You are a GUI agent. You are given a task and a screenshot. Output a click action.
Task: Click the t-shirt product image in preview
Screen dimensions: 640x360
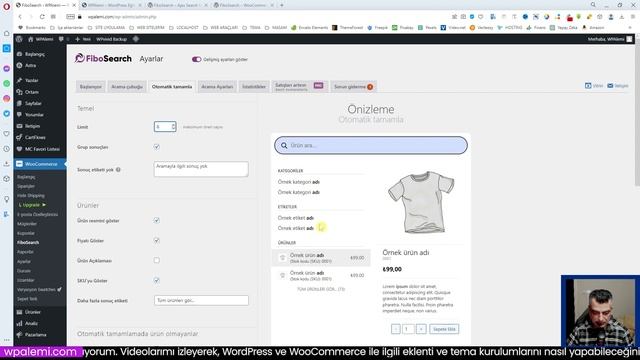coord(421,202)
